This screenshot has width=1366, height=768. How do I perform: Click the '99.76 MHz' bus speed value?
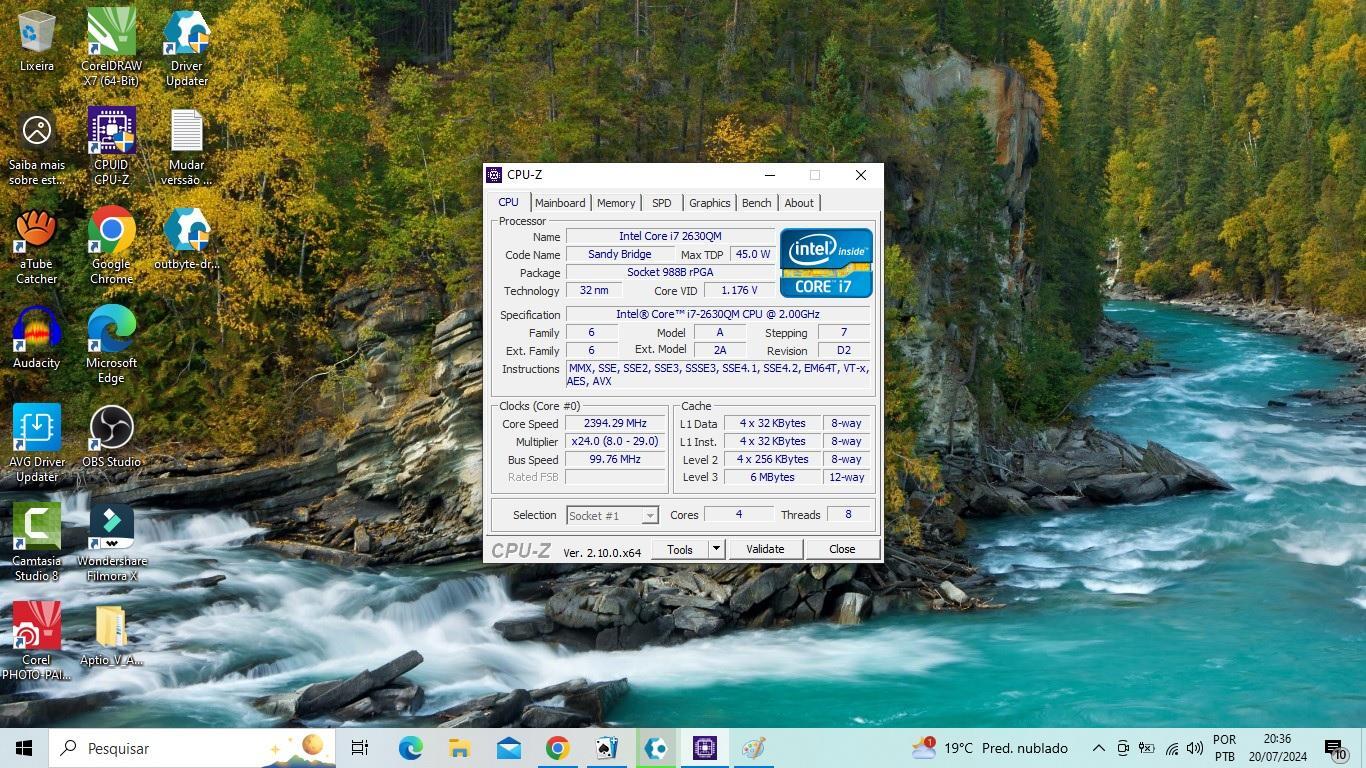615,459
